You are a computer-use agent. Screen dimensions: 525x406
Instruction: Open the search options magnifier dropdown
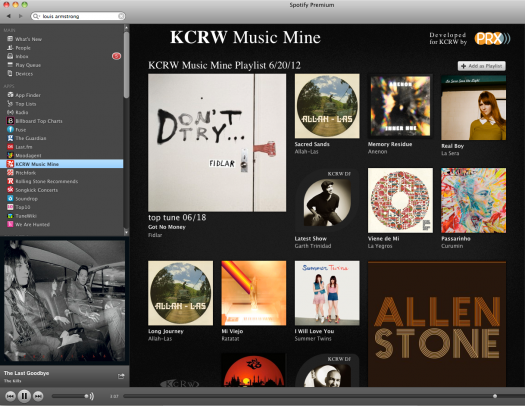point(36,16)
